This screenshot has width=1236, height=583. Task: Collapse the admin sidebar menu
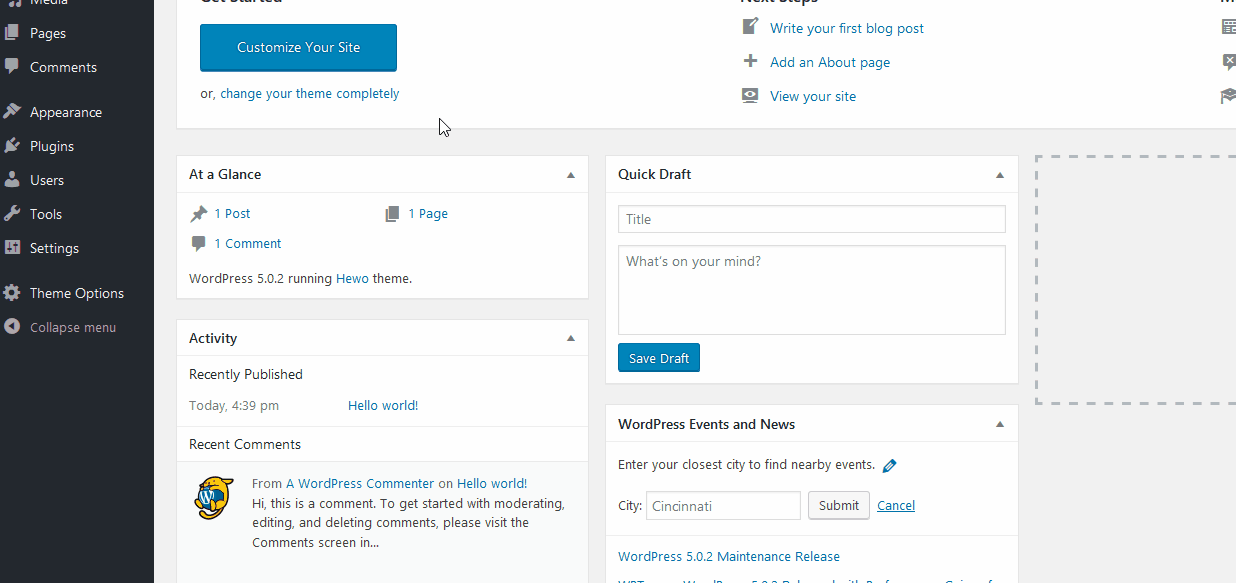[72, 327]
